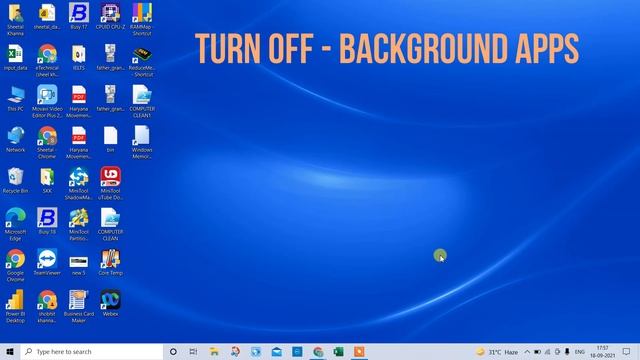Select the Power BI Desktop shortcut
The height and width of the screenshot is (360, 640).
pos(16,300)
